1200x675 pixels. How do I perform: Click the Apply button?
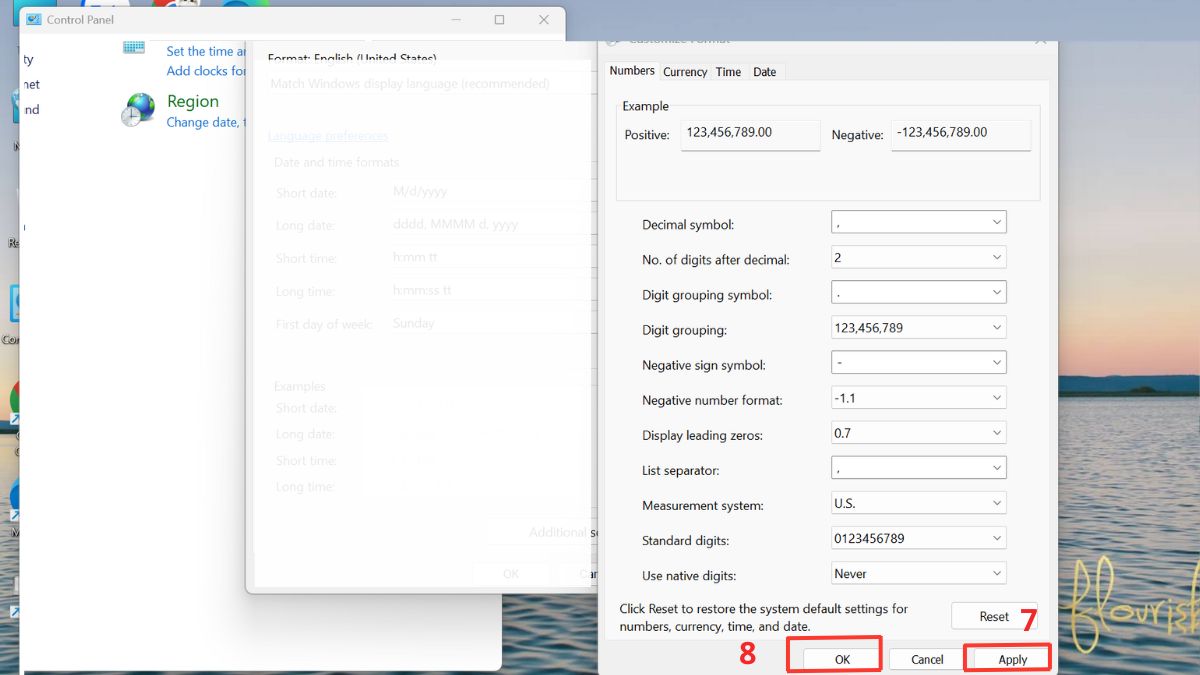[x=1009, y=659]
